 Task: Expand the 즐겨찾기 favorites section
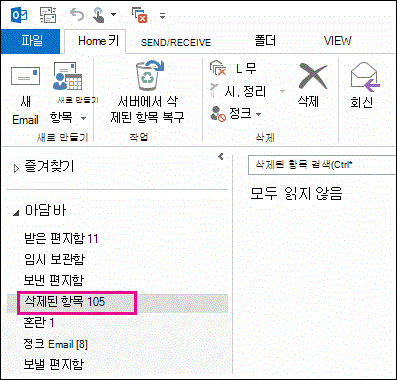pyautogui.click(x=17, y=168)
